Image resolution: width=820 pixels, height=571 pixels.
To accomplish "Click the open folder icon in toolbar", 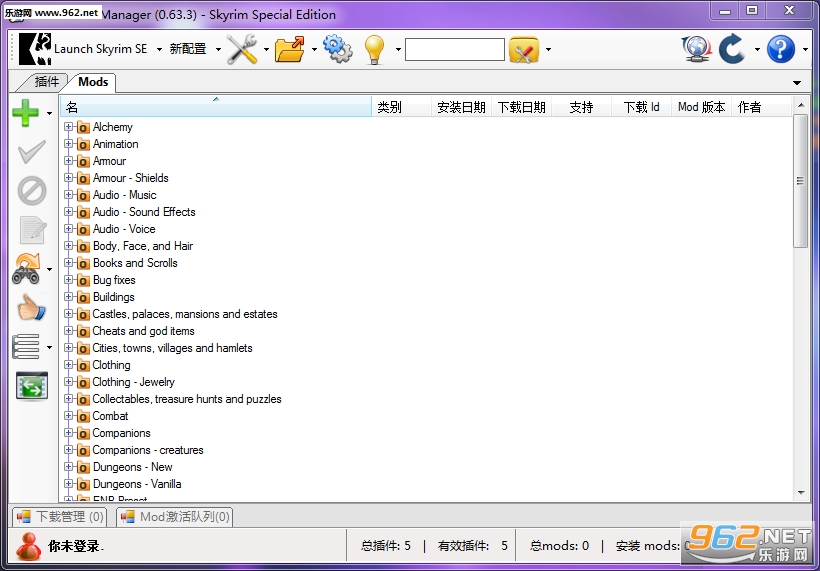I will coord(290,49).
